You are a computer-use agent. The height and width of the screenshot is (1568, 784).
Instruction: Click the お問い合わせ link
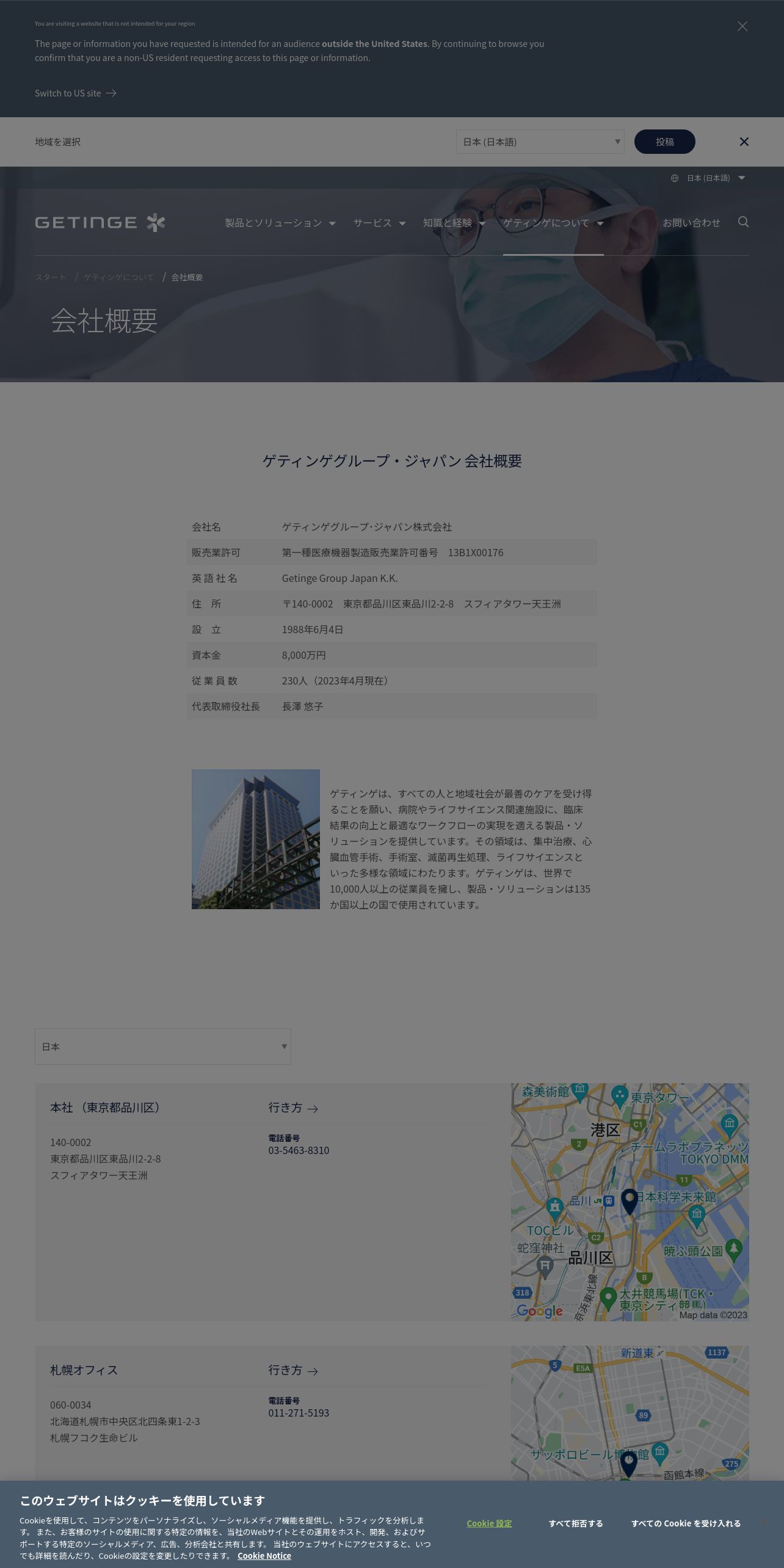(x=691, y=223)
